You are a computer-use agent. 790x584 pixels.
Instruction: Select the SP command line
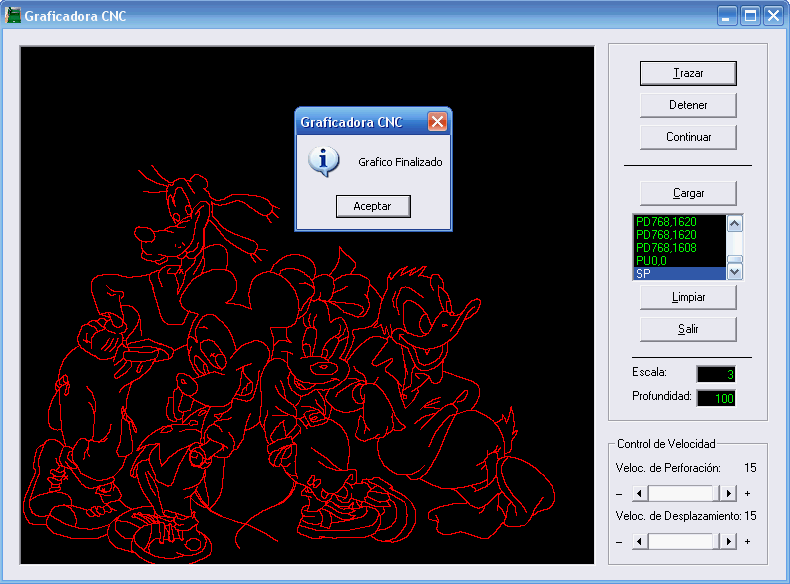tap(680, 273)
